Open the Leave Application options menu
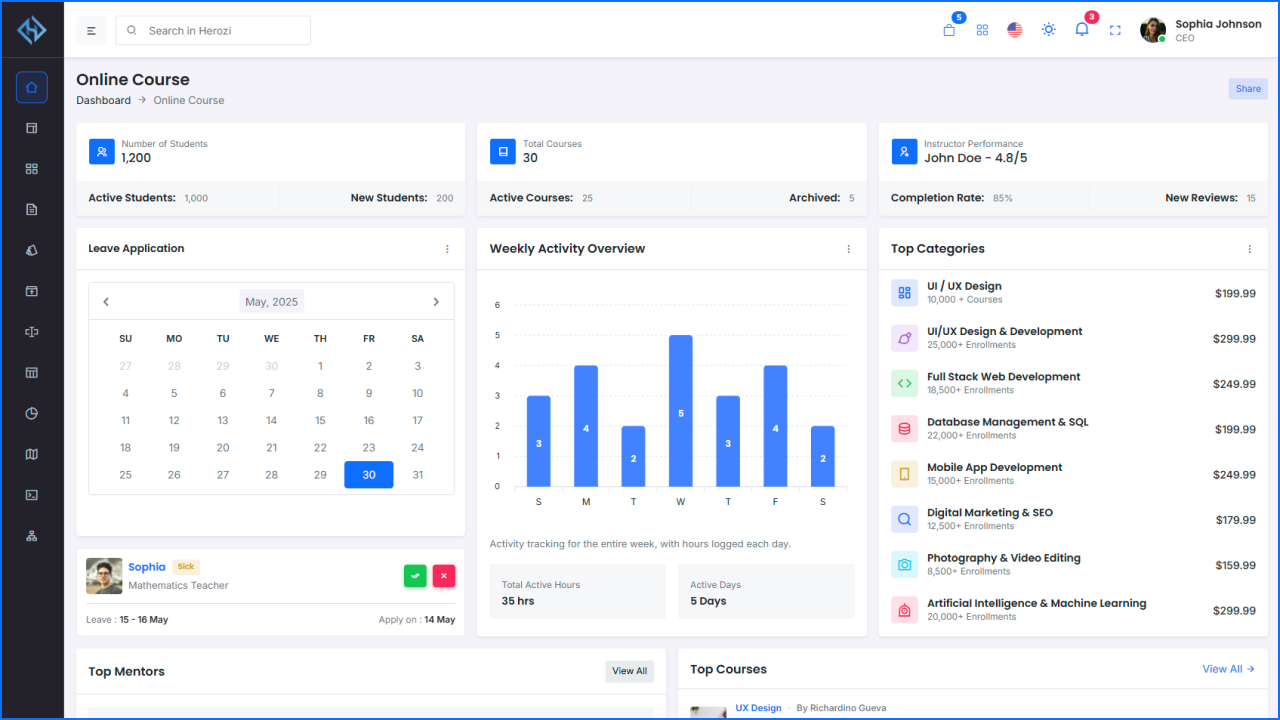 tap(447, 249)
